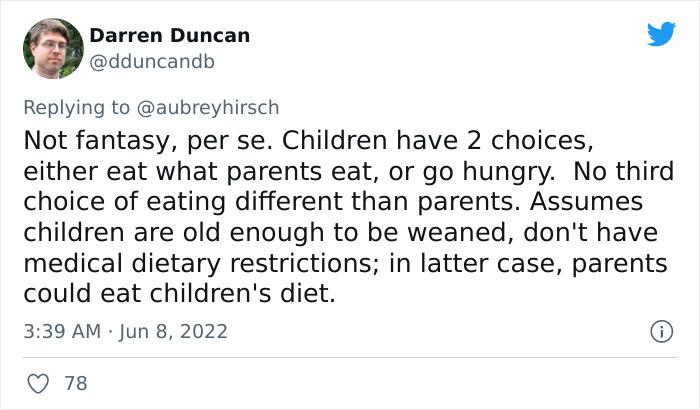
Task: Like the tweet with the heart icon
Action: [38, 384]
